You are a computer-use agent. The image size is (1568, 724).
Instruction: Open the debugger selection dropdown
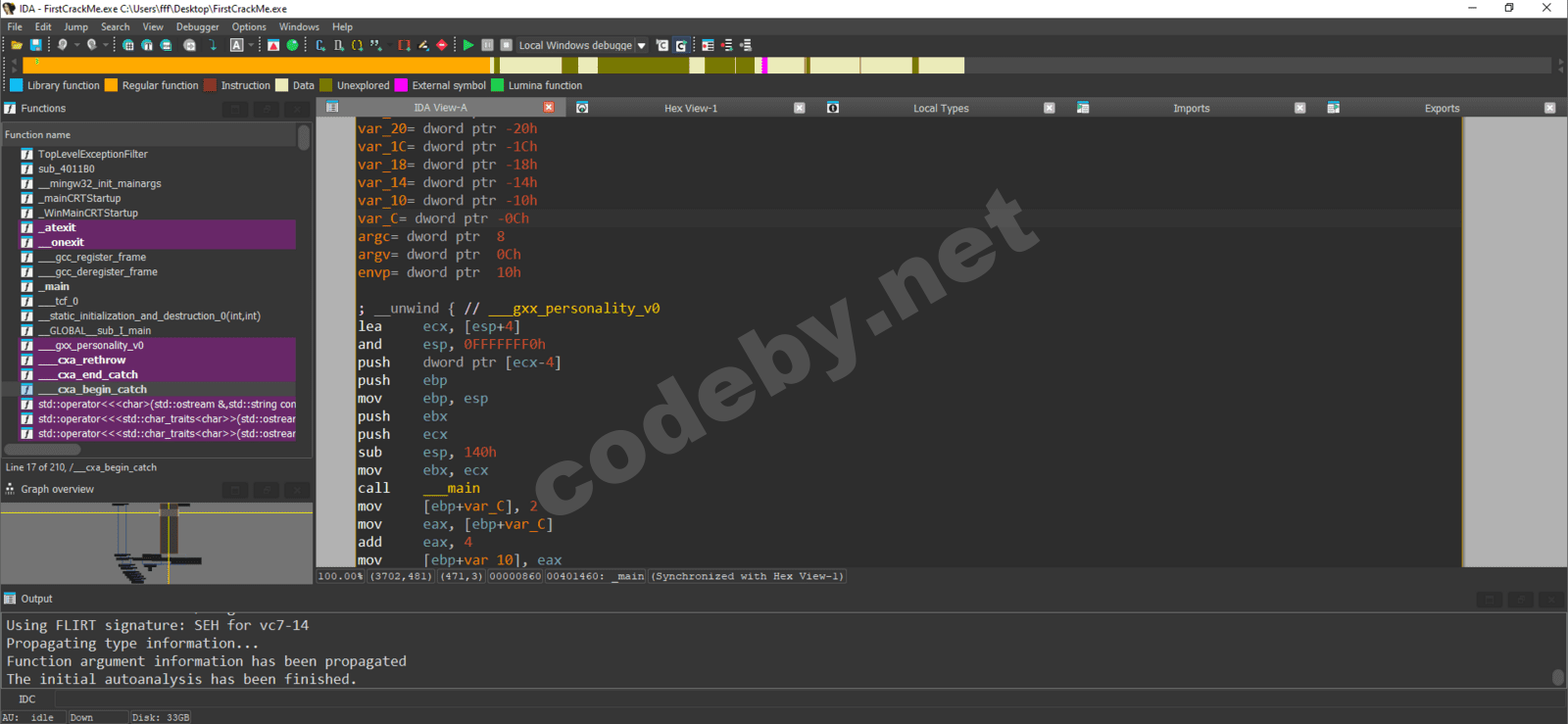pos(642,45)
